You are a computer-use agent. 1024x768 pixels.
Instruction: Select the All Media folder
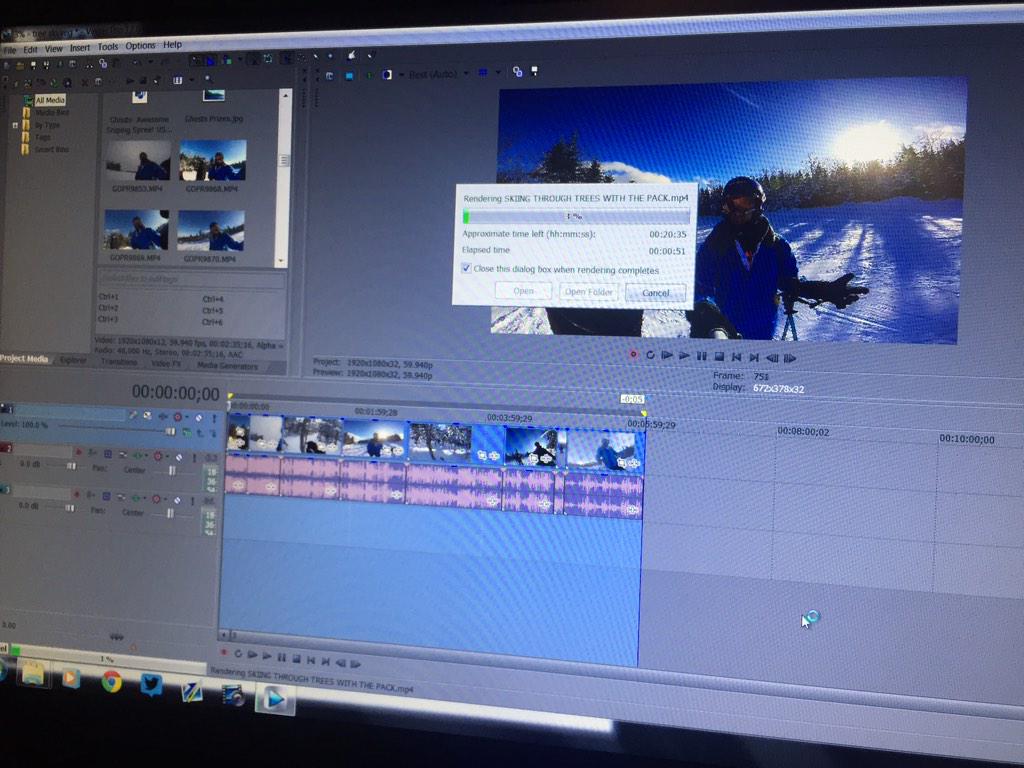pyautogui.click(x=50, y=100)
